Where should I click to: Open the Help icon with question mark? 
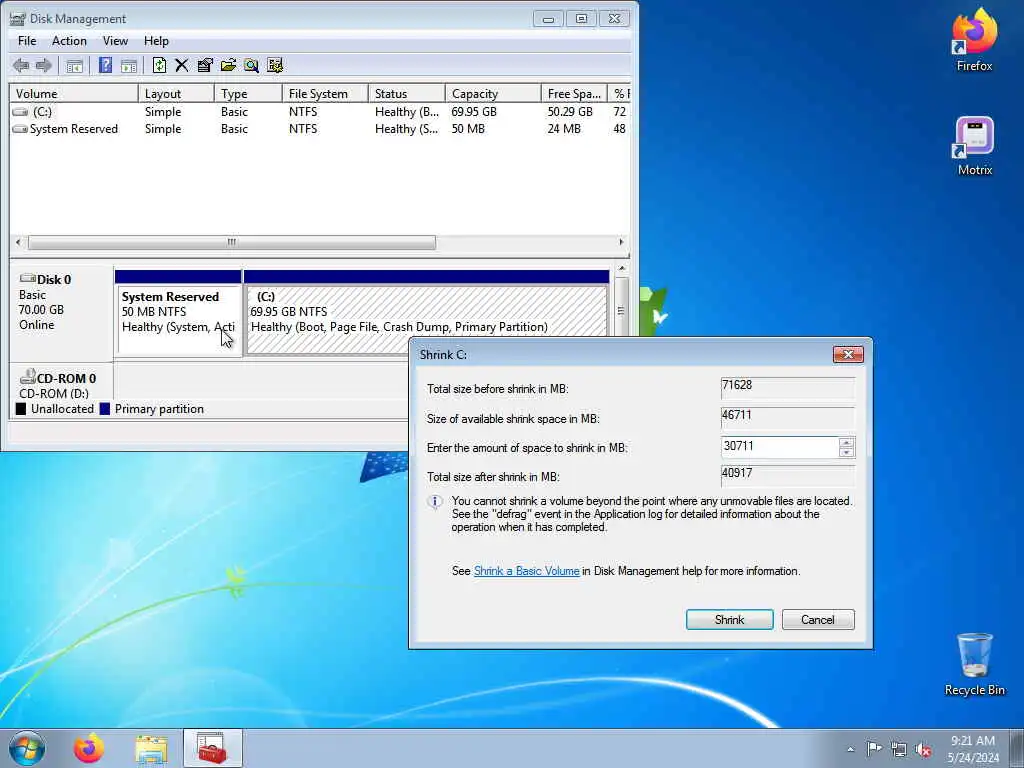(x=105, y=65)
